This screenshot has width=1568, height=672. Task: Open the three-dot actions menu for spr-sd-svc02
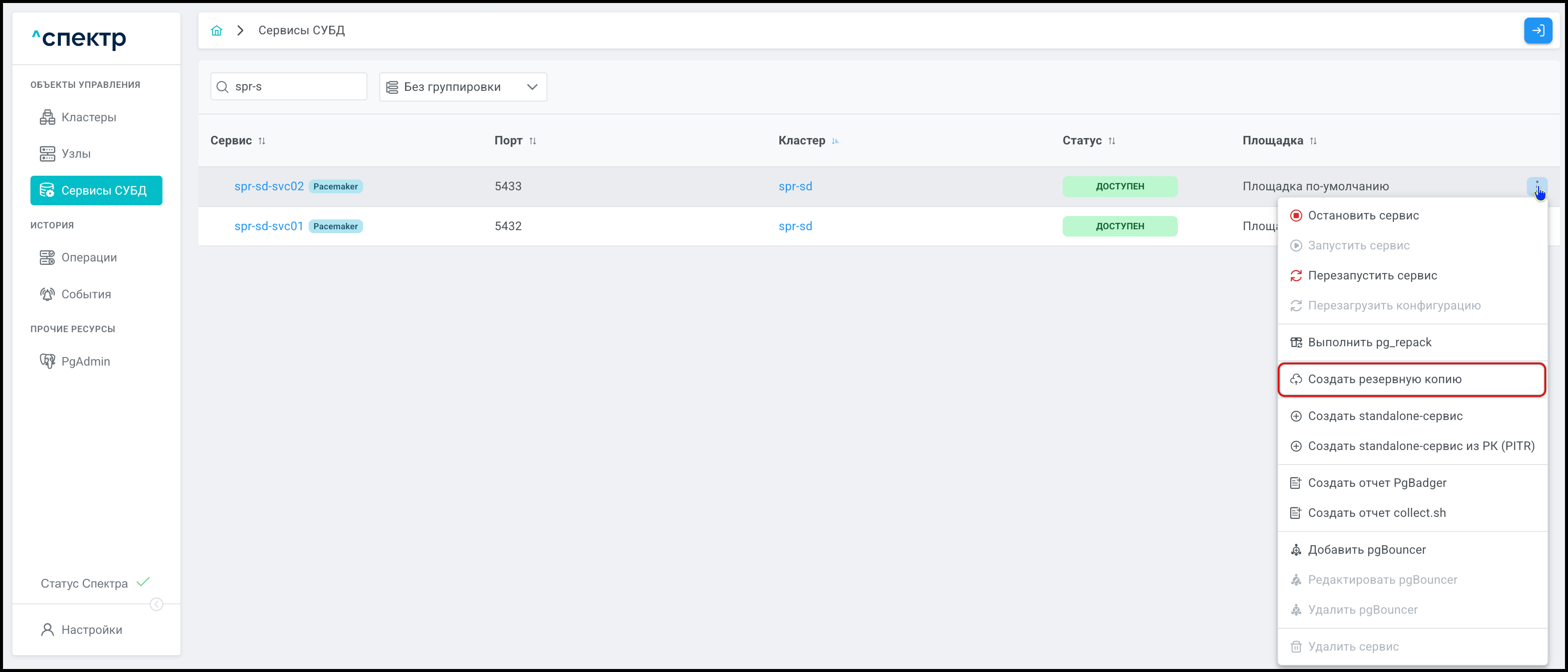(x=1536, y=186)
